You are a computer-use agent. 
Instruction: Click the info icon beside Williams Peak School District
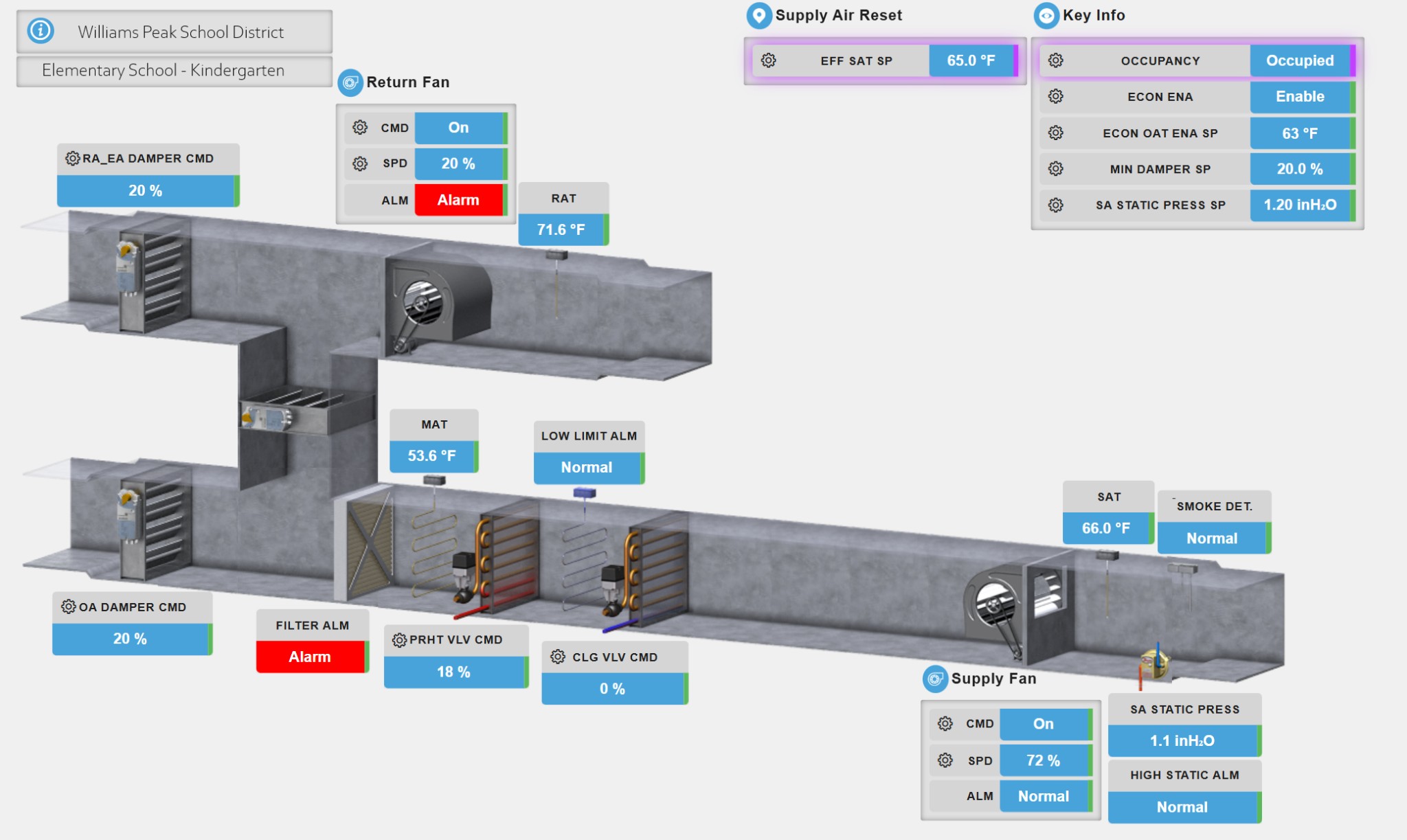tap(41, 31)
